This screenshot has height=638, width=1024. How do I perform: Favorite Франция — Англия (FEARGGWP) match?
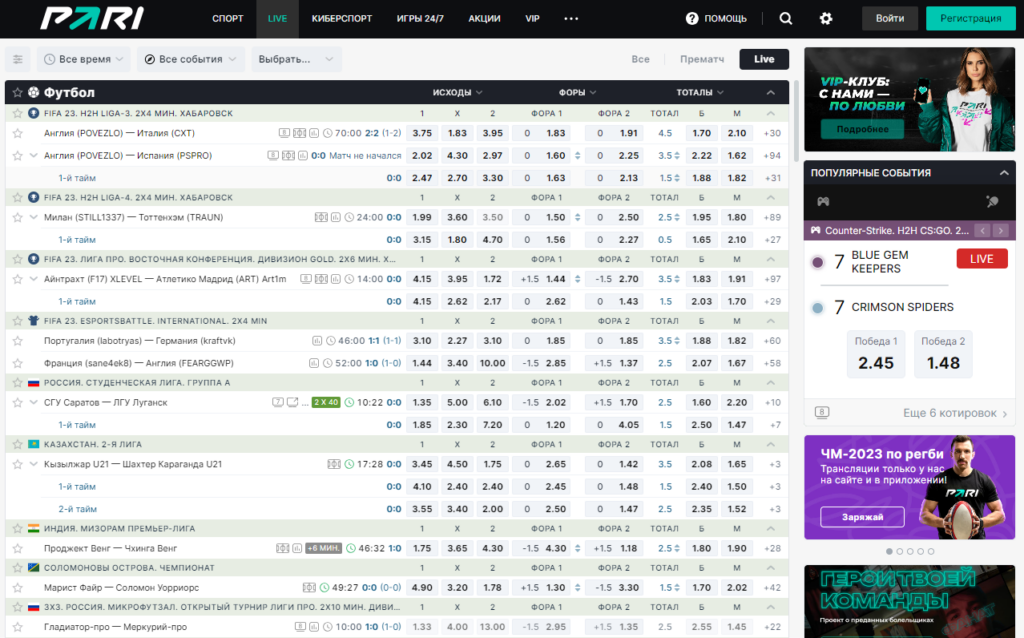(18, 363)
